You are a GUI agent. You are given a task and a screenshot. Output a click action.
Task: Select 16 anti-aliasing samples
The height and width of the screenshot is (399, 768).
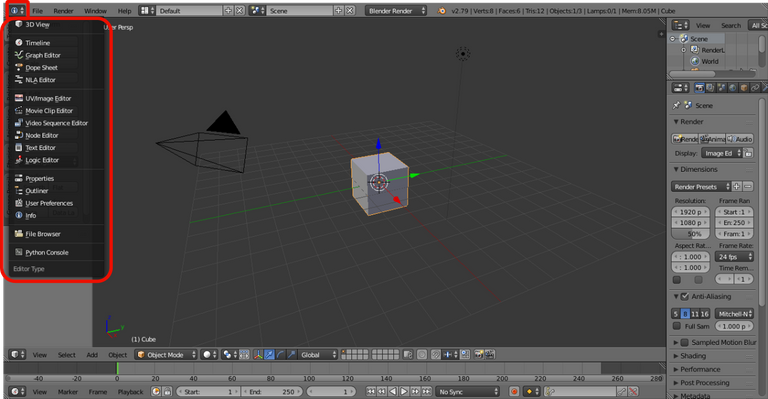point(705,314)
